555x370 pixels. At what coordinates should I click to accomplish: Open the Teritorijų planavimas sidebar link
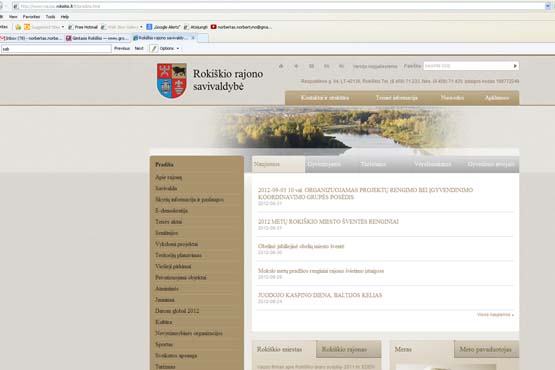pyautogui.click(x=178, y=255)
